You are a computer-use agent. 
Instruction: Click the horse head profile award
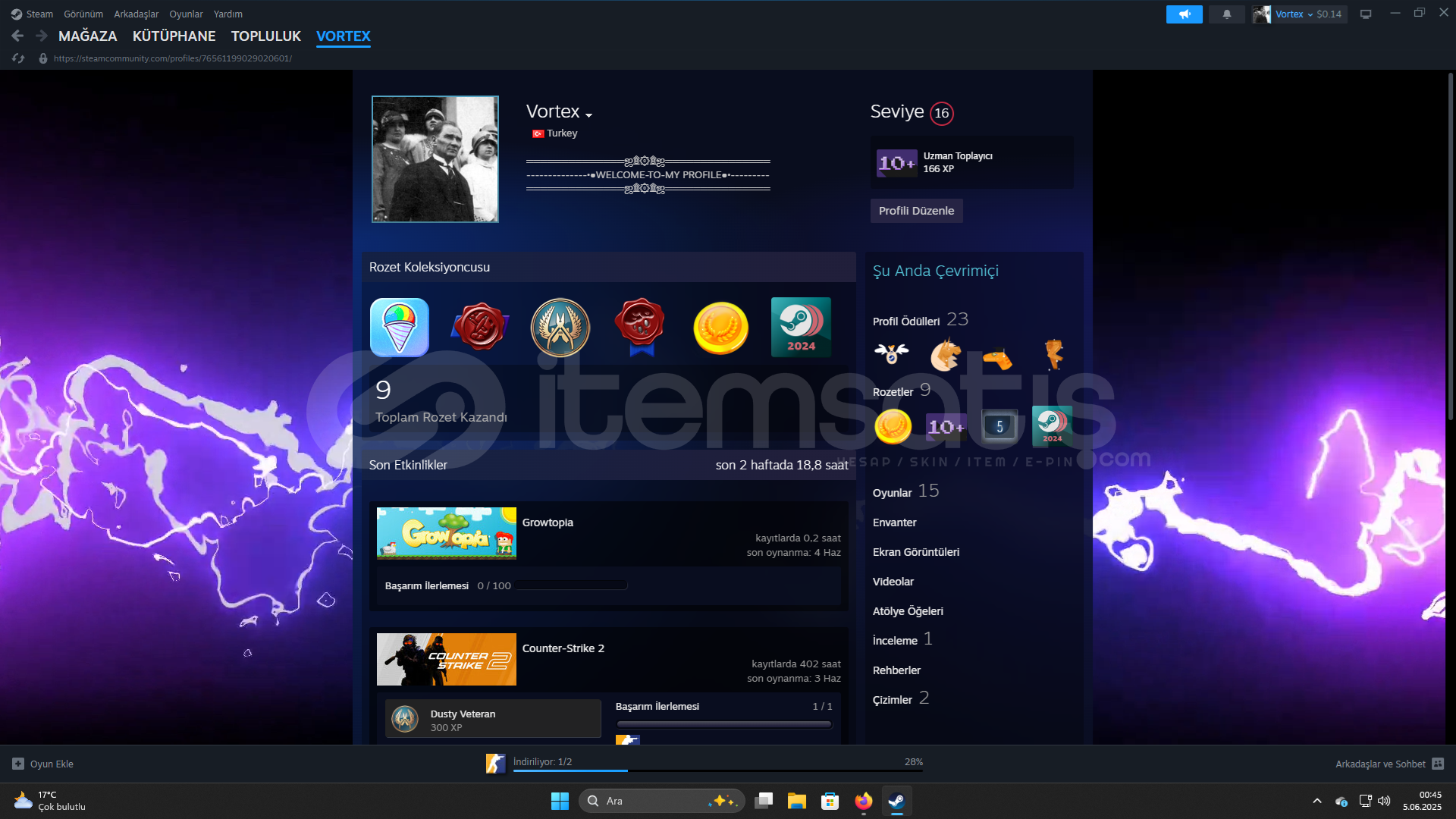945,354
